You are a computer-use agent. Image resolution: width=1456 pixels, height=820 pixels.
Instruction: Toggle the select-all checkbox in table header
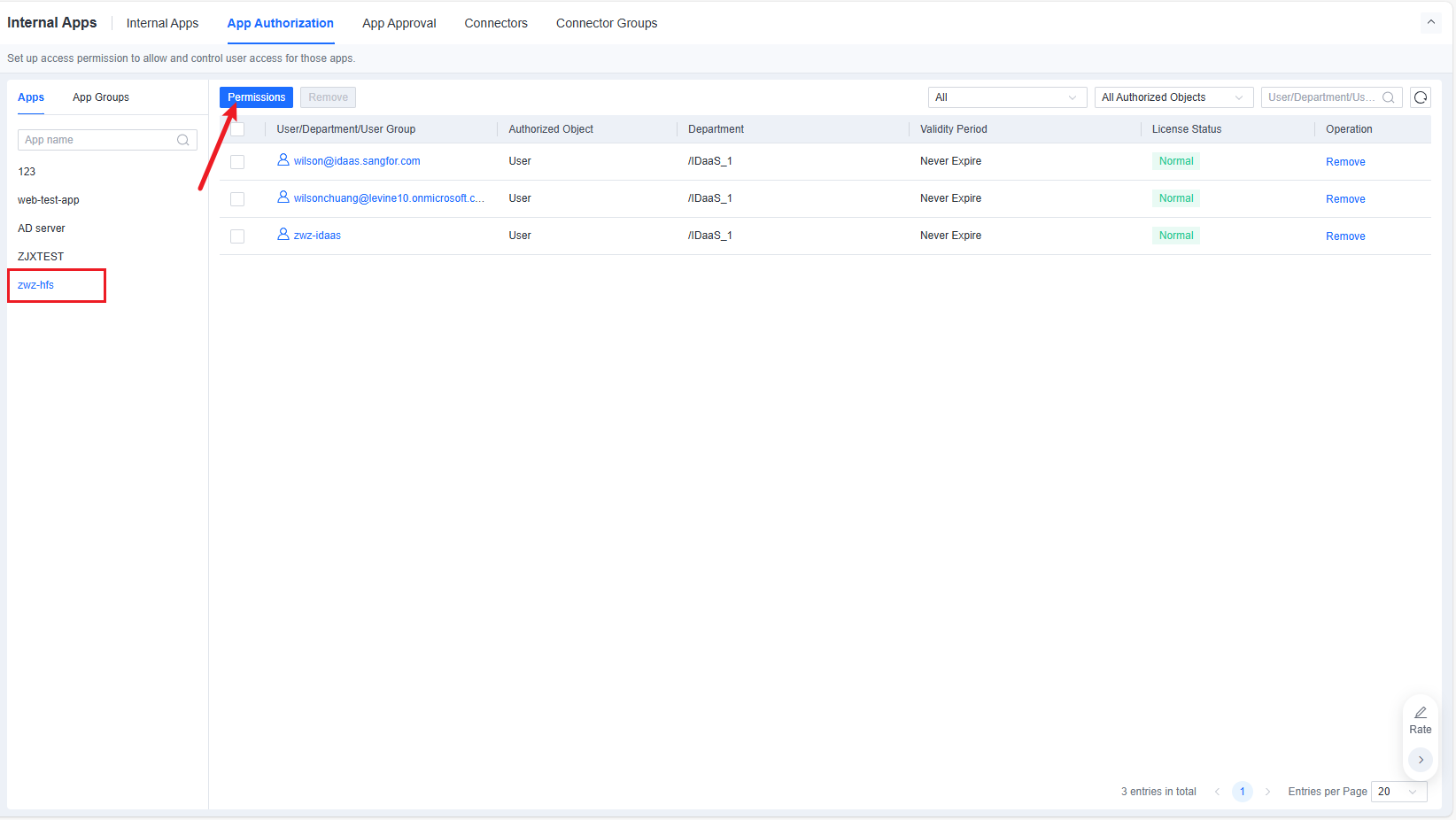click(x=237, y=129)
